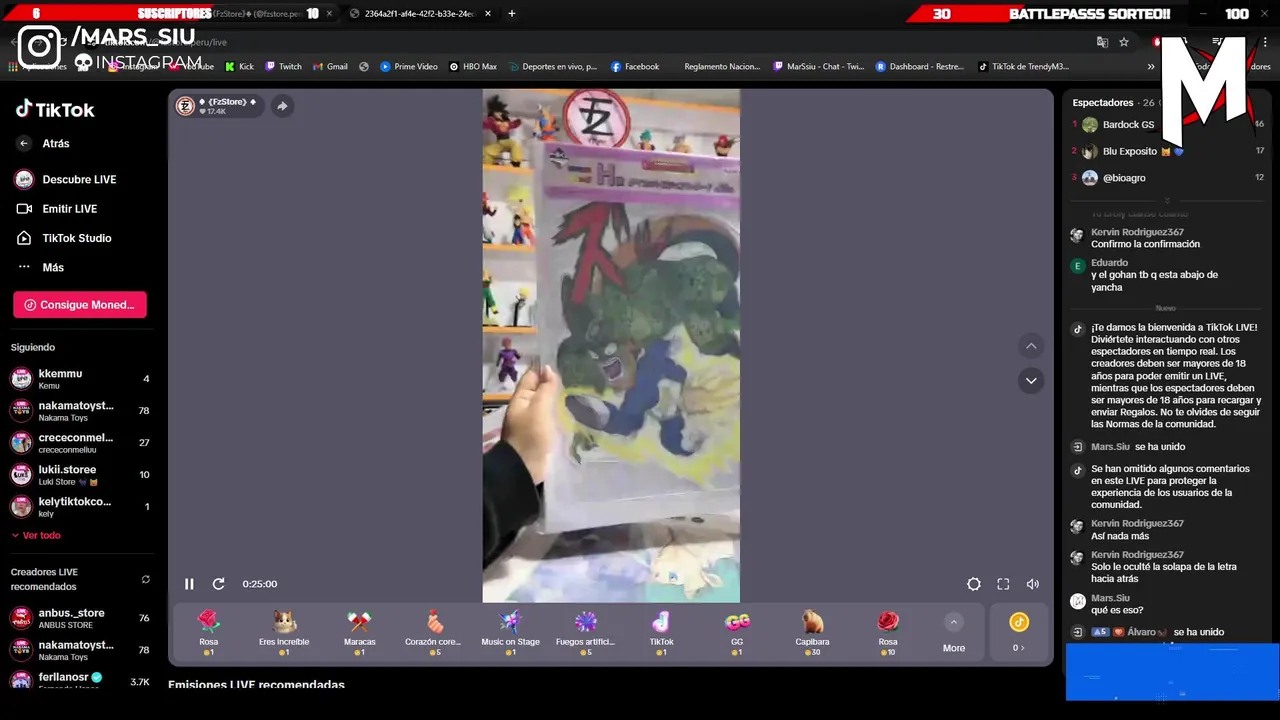
Task: Click the TikTok logo in the sidebar
Action: click(x=55, y=110)
